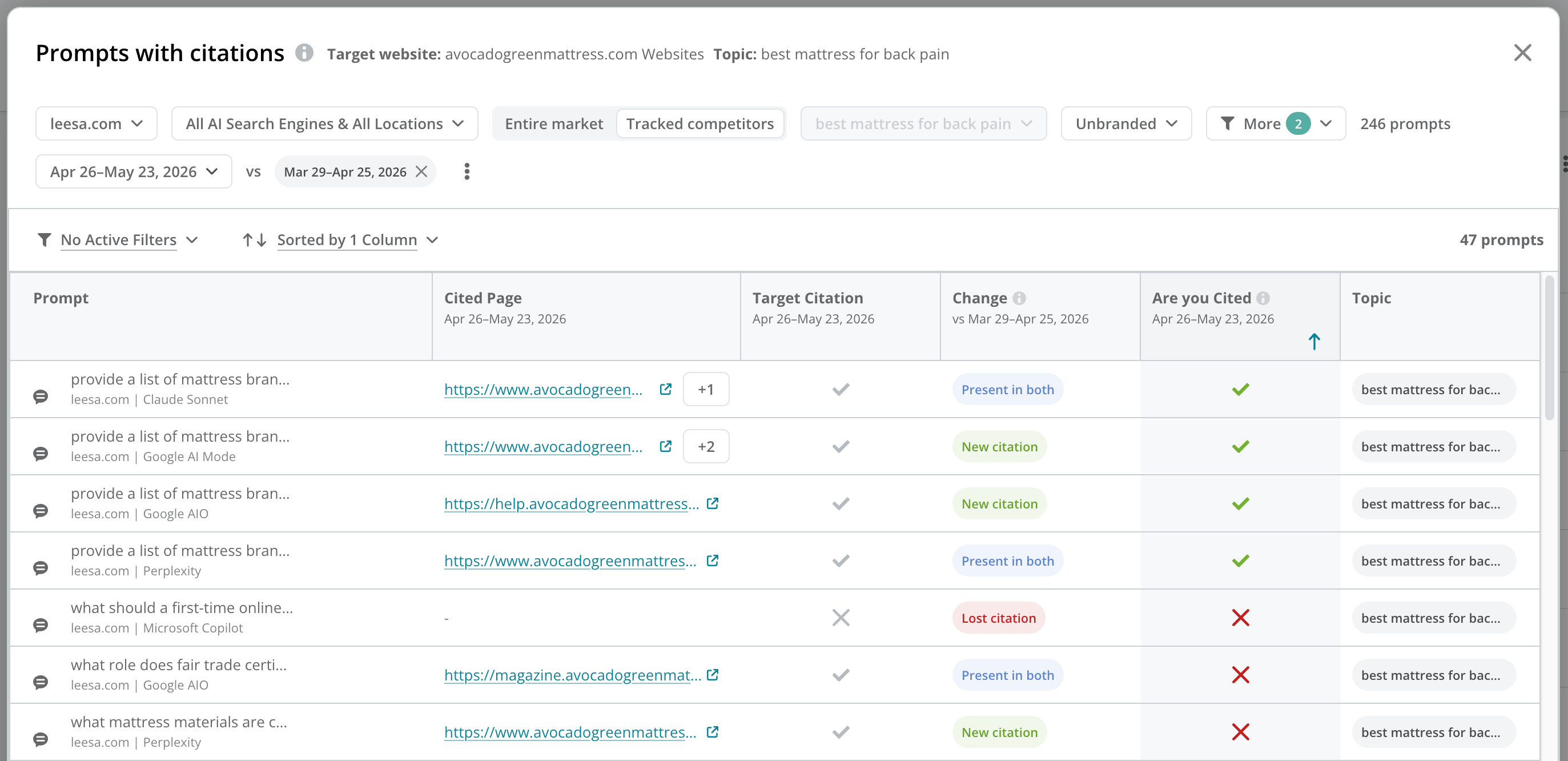Click the 47 prompts count
1568x761 pixels.
(1501, 240)
